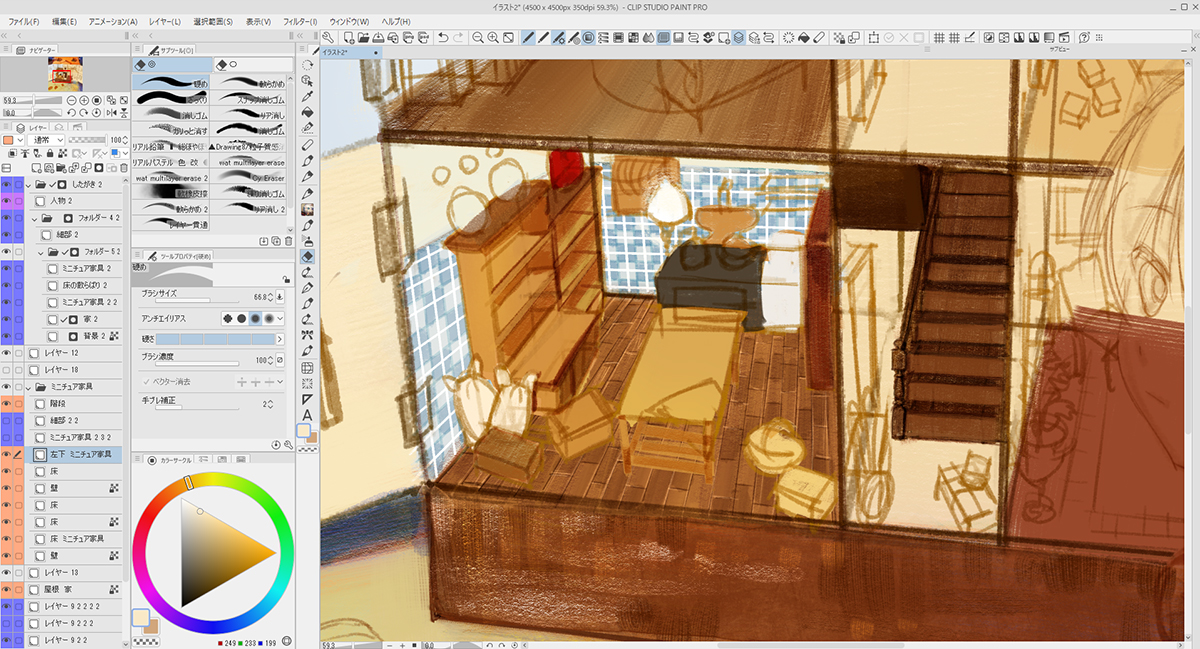Select the 軟らかめ 2 eraser sub tool
This screenshot has width=1200, height=649.
172,209
